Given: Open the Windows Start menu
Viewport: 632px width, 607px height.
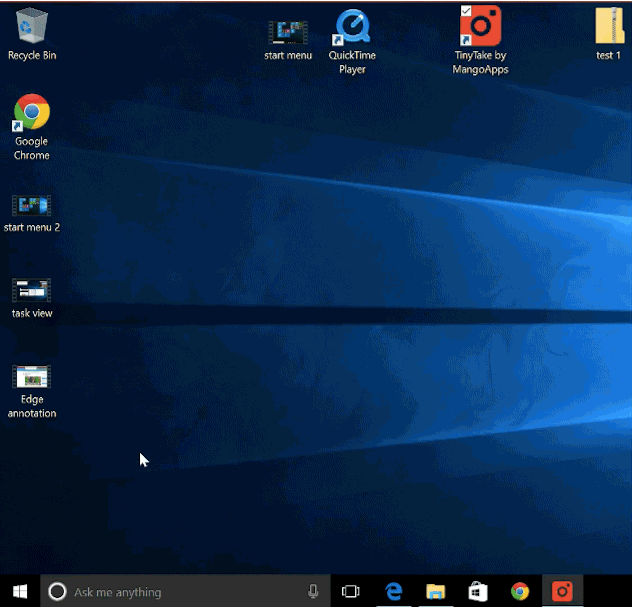Looking at the screenshot, I should pos(19,591).
